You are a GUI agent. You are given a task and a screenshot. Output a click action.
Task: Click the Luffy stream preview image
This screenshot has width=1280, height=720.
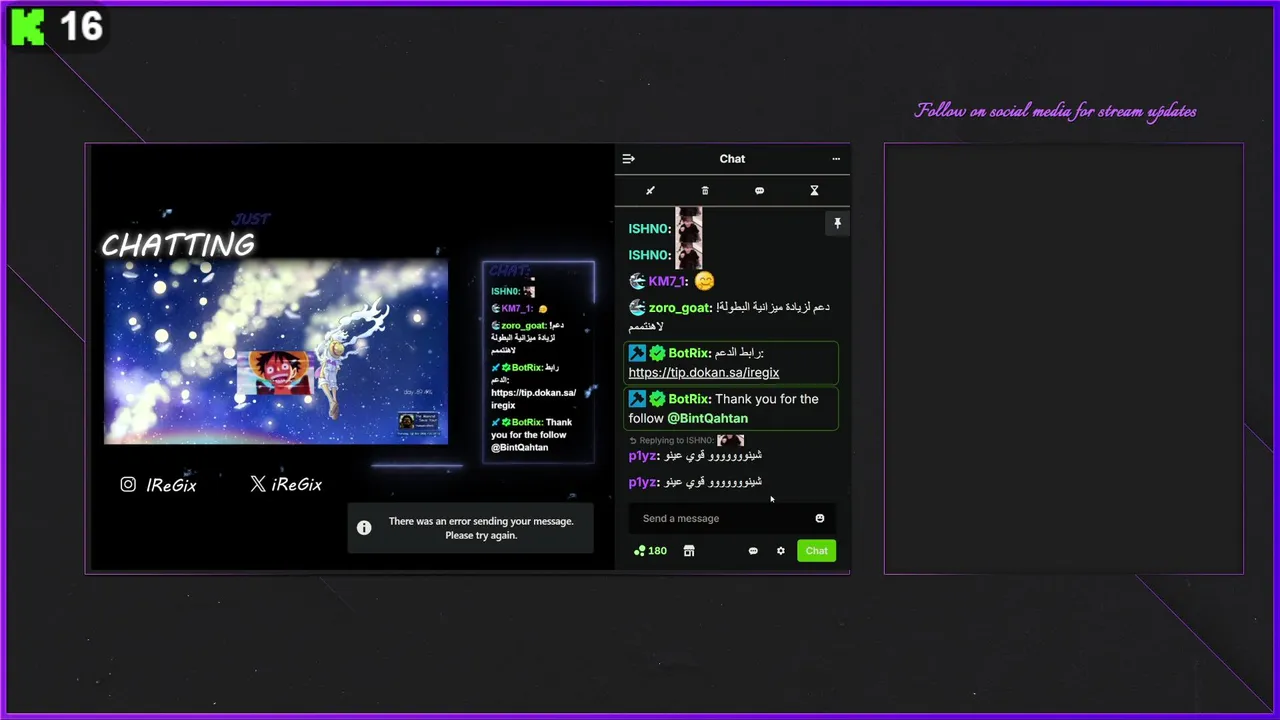click(x=276, y=352)
